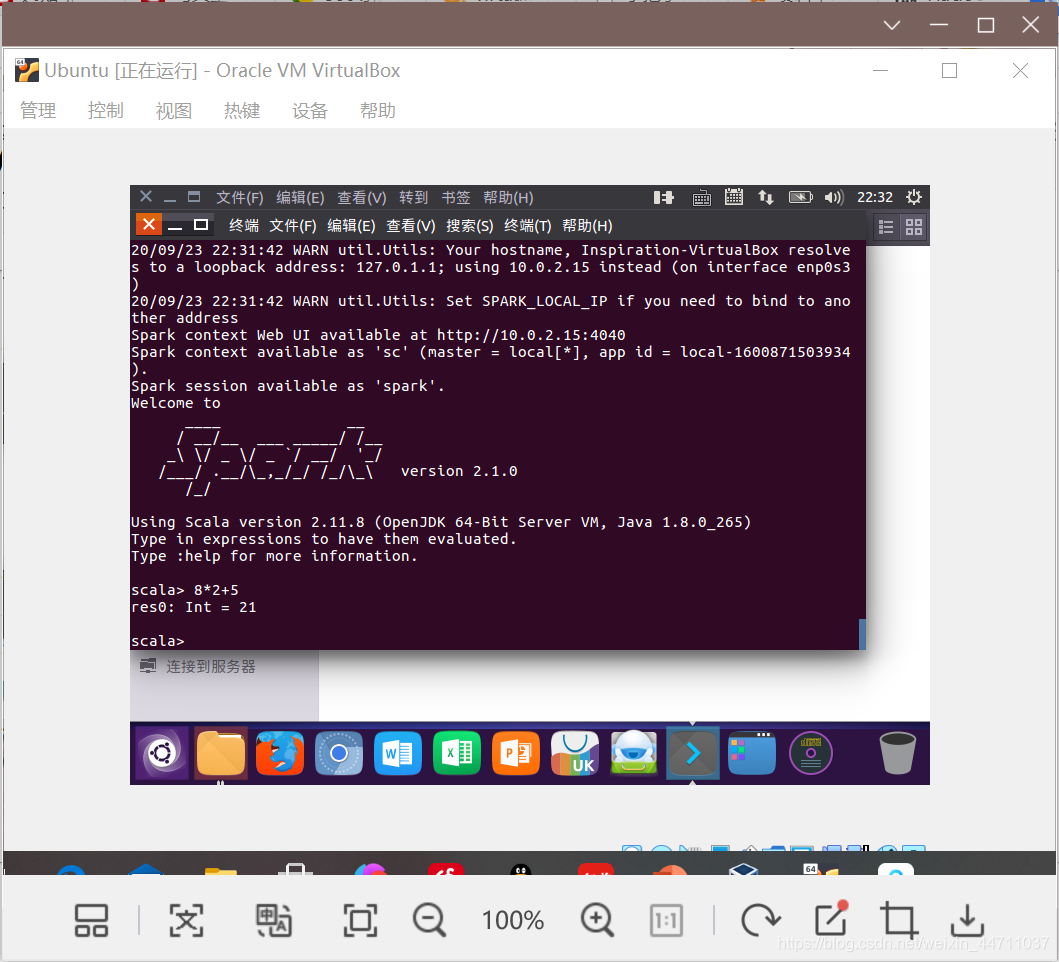Open the VirtualBox 热键 menu
This screenshot has height=962, width=1059.
point(242,110)
